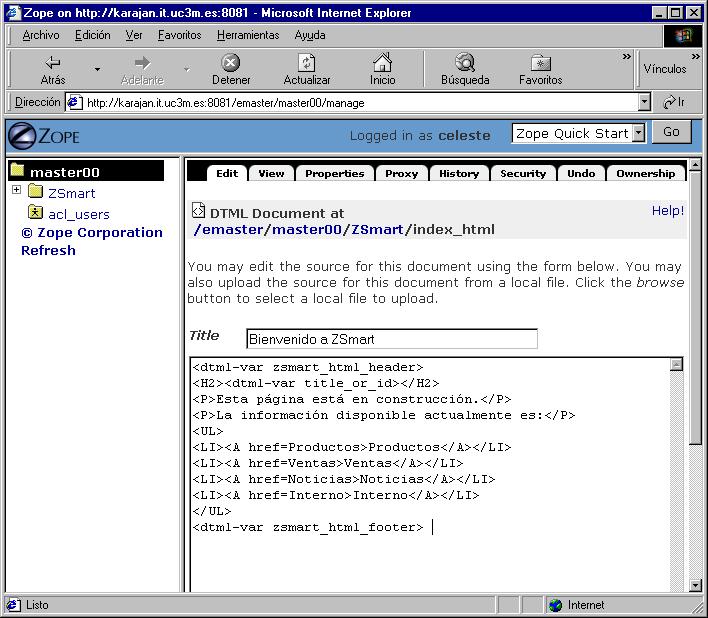The image size is (708, 618).
Task: Open the Atrás history dropdown arrow
Action: coord(97,69)
